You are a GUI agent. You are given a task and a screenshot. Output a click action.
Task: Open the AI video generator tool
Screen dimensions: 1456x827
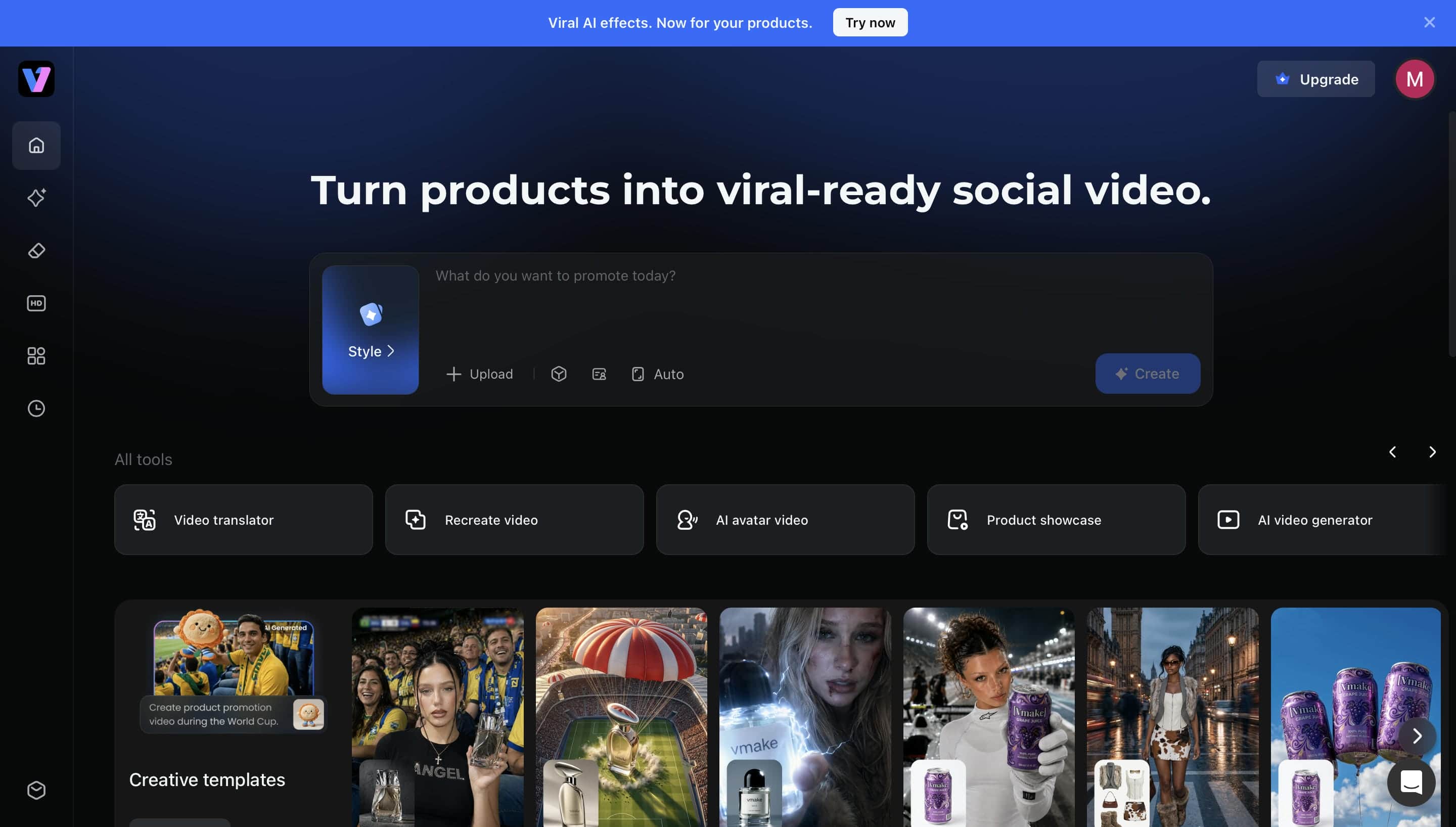[1323, 520]
